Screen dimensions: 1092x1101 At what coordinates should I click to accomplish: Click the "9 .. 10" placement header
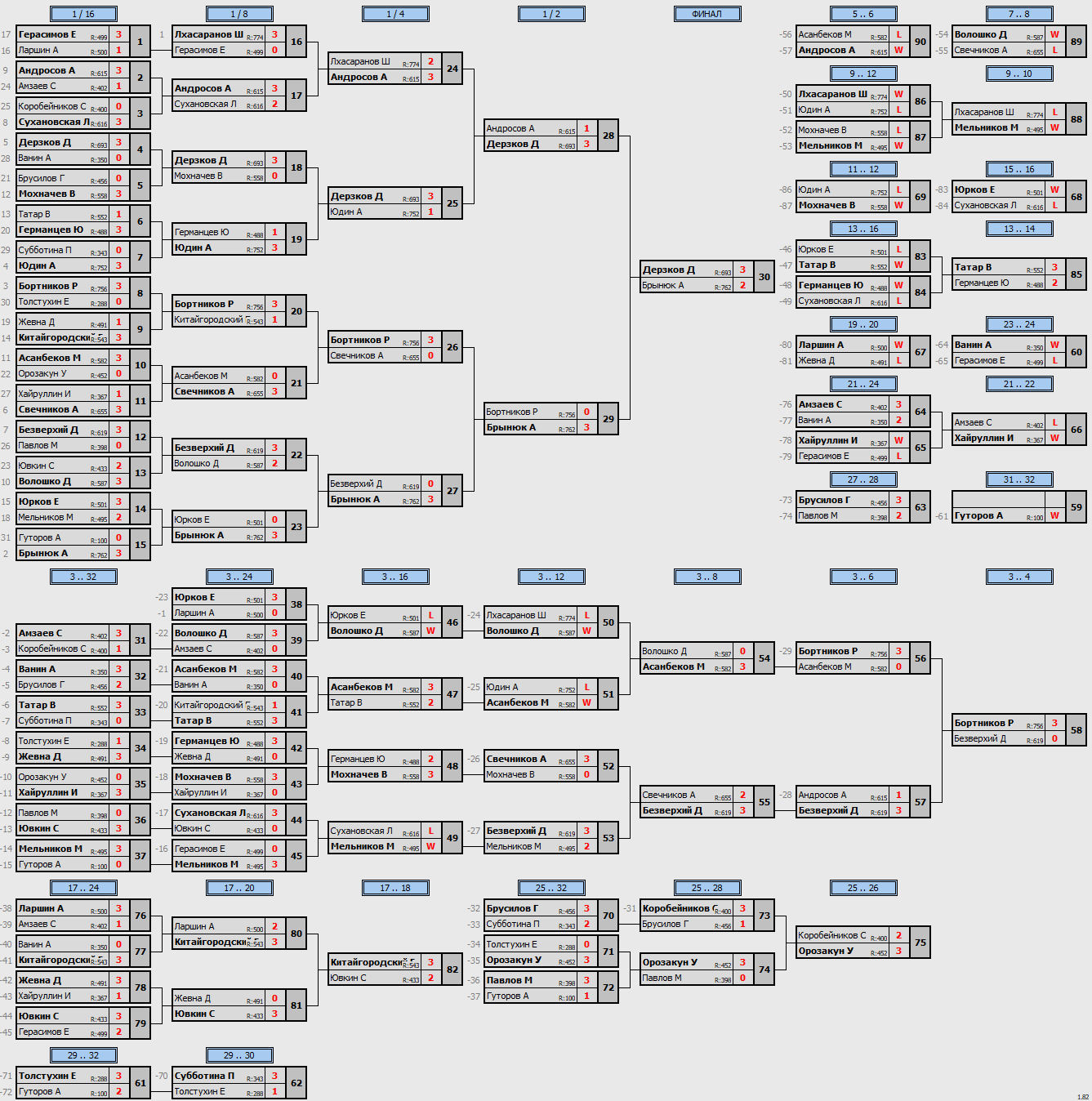[x=1019, y=74]
